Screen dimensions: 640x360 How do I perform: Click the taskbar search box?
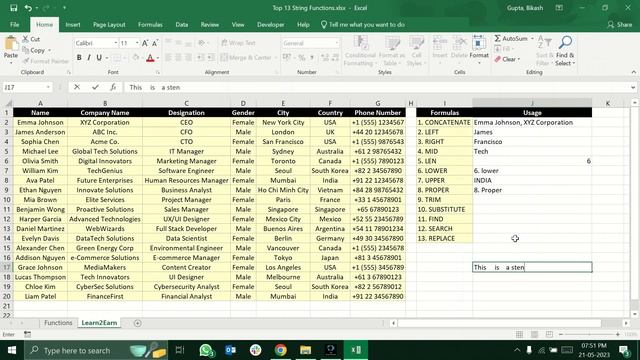coord(96,350)
